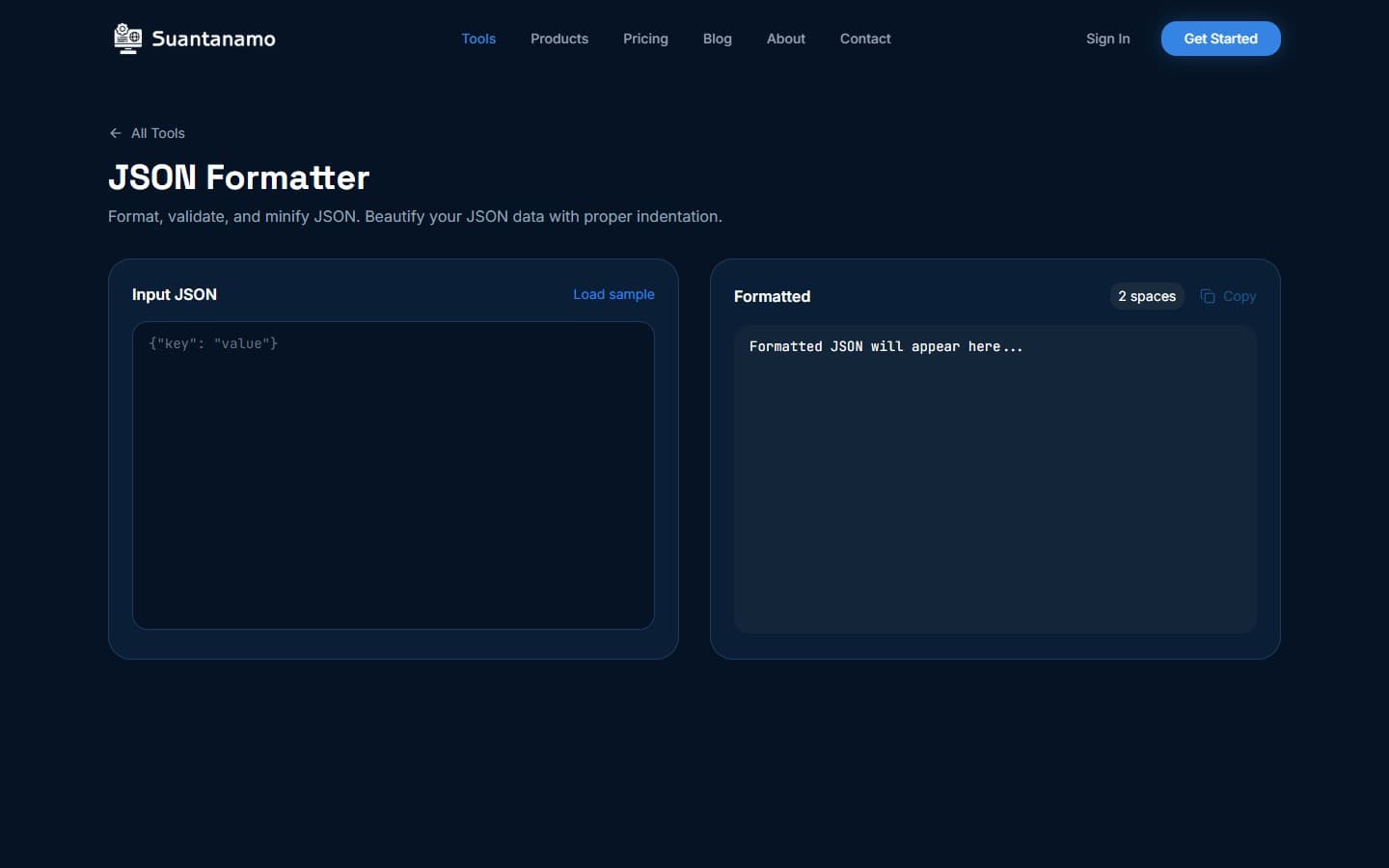Click inside the Input JSON text area
Image resolution: width=1389 pixels, height=868 pixels.
pos(393,475)
